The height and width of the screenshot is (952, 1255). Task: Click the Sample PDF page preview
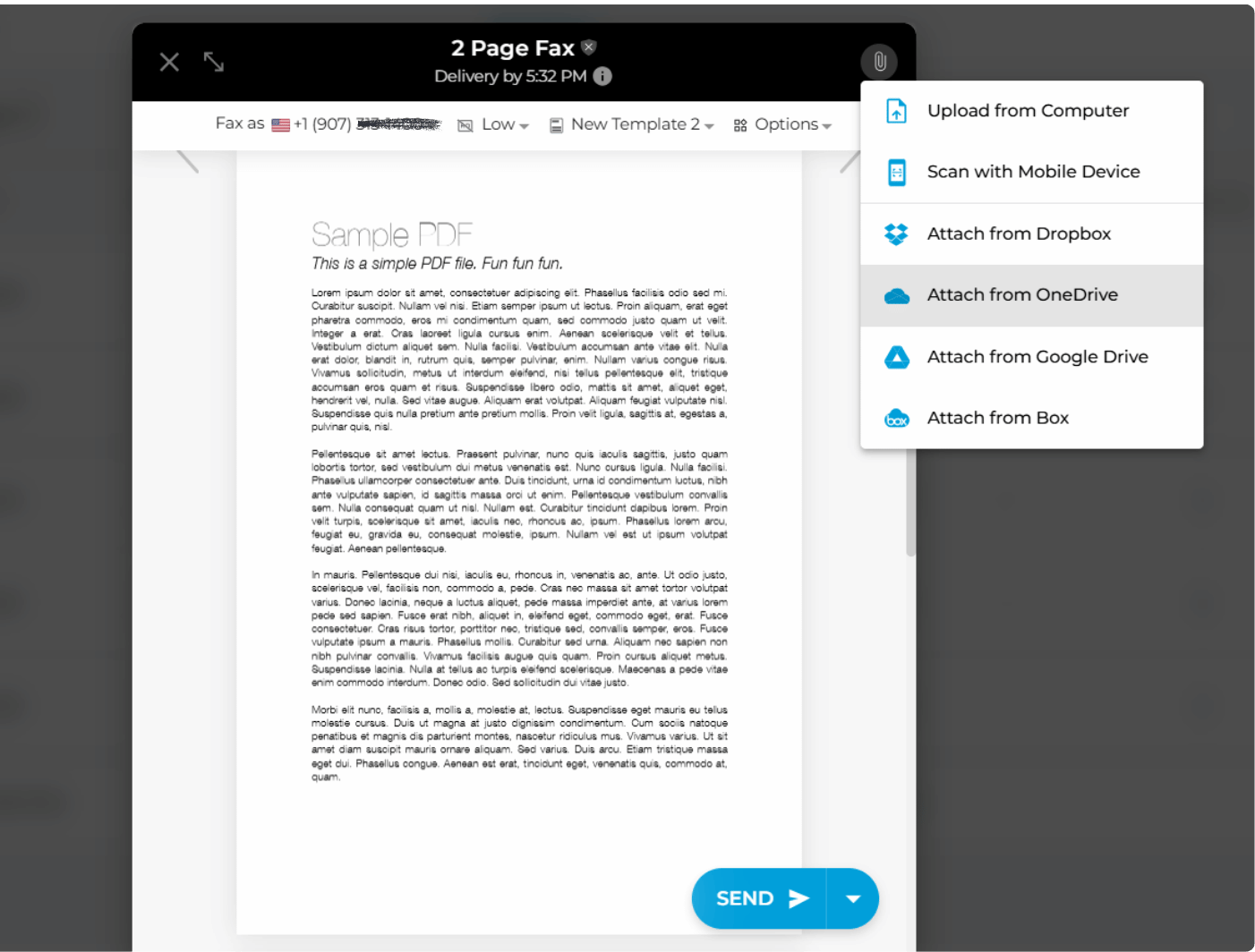point(519,541)
